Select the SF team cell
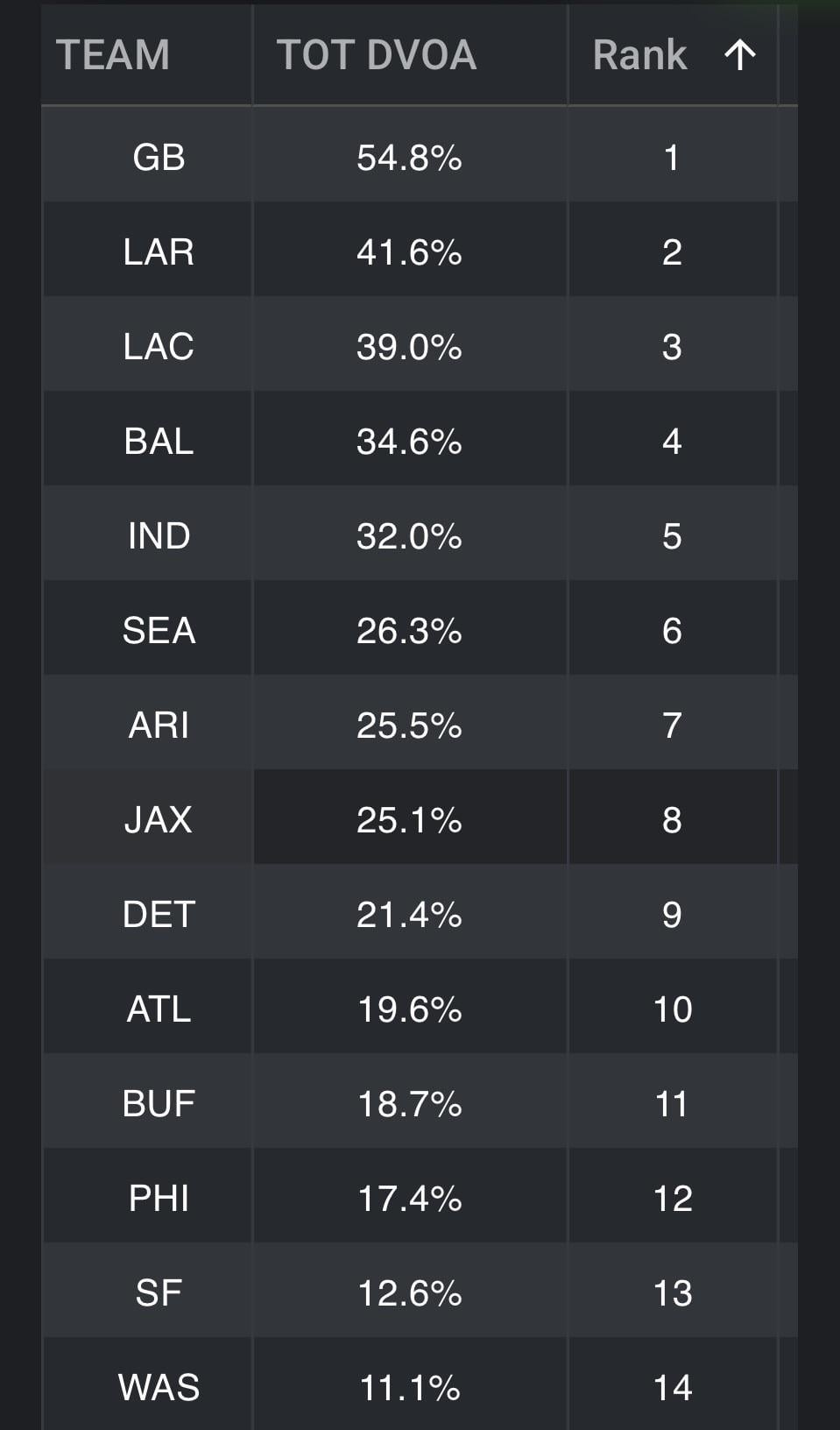 [159, 1293]
